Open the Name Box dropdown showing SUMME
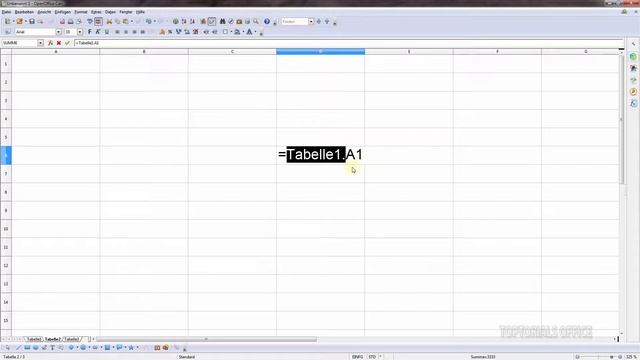The image size is (640, 360). click(40, 43)
